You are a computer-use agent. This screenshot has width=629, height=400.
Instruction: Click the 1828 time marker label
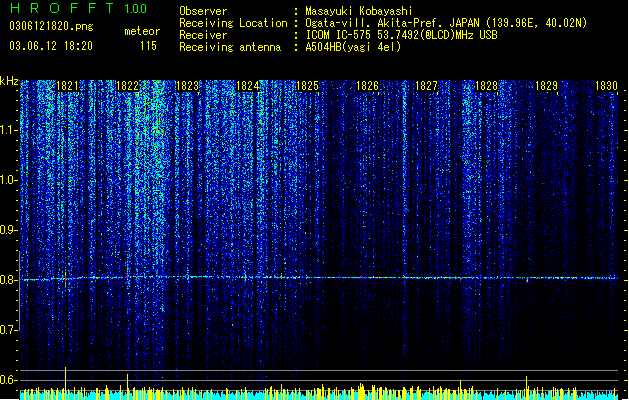[x=486, y=86]
